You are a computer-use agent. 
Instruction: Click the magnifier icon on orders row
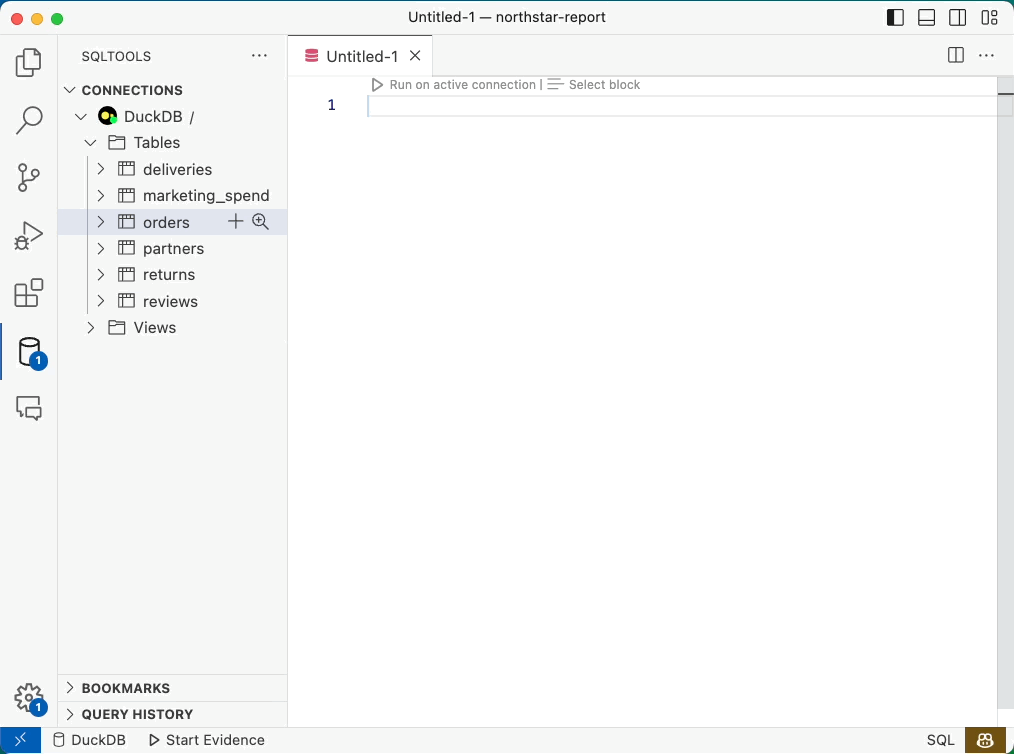pyautogui.click(x=261, y=222)
